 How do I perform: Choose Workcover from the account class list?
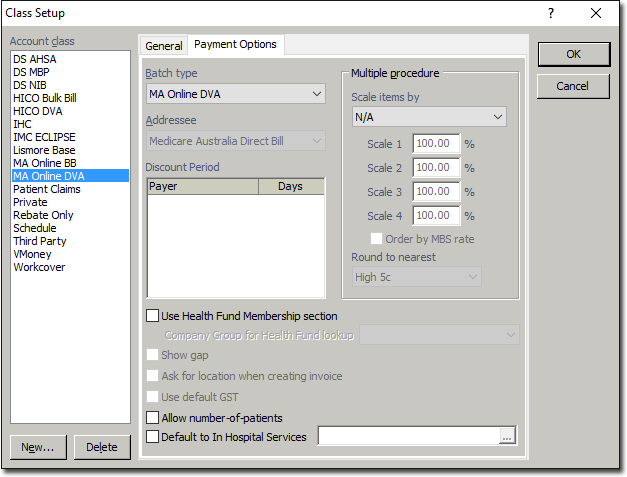coord(40,267)
